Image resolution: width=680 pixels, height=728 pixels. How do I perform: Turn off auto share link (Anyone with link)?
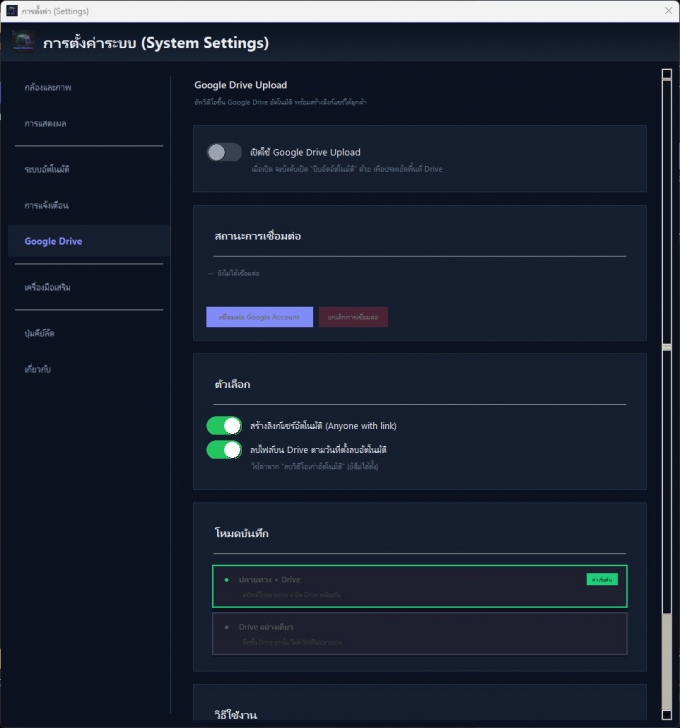(x=224, y=425)
